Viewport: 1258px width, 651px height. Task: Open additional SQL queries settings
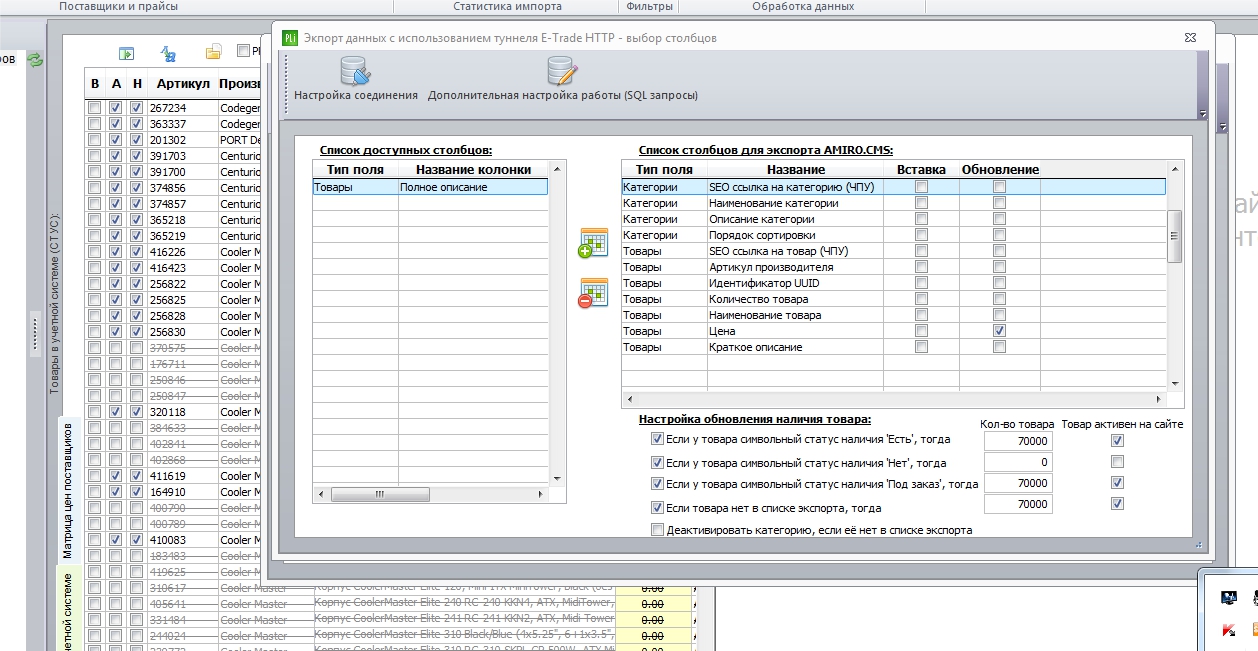563,79
